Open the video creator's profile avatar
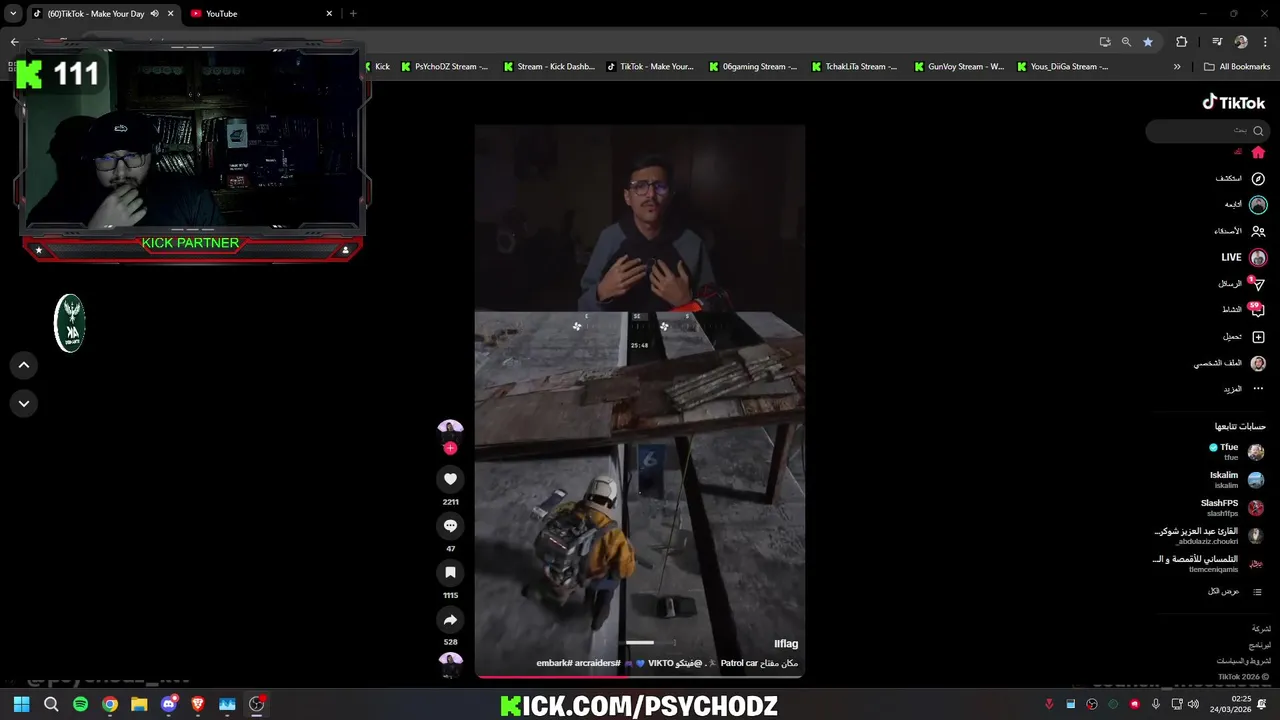The height and width of the screenshot is (720, 1280). (x=450, y=432)
